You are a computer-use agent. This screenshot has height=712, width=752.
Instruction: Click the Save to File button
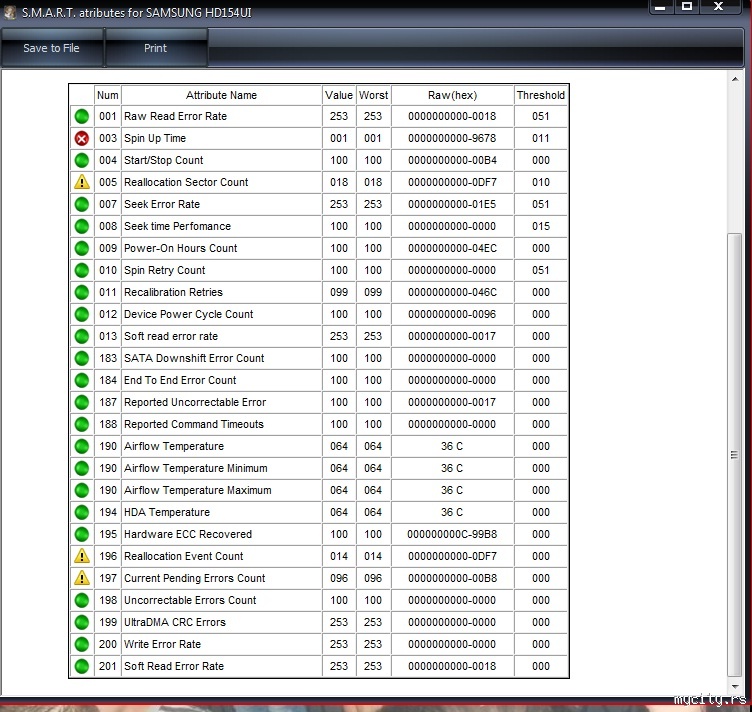click(x=52, y=48)
